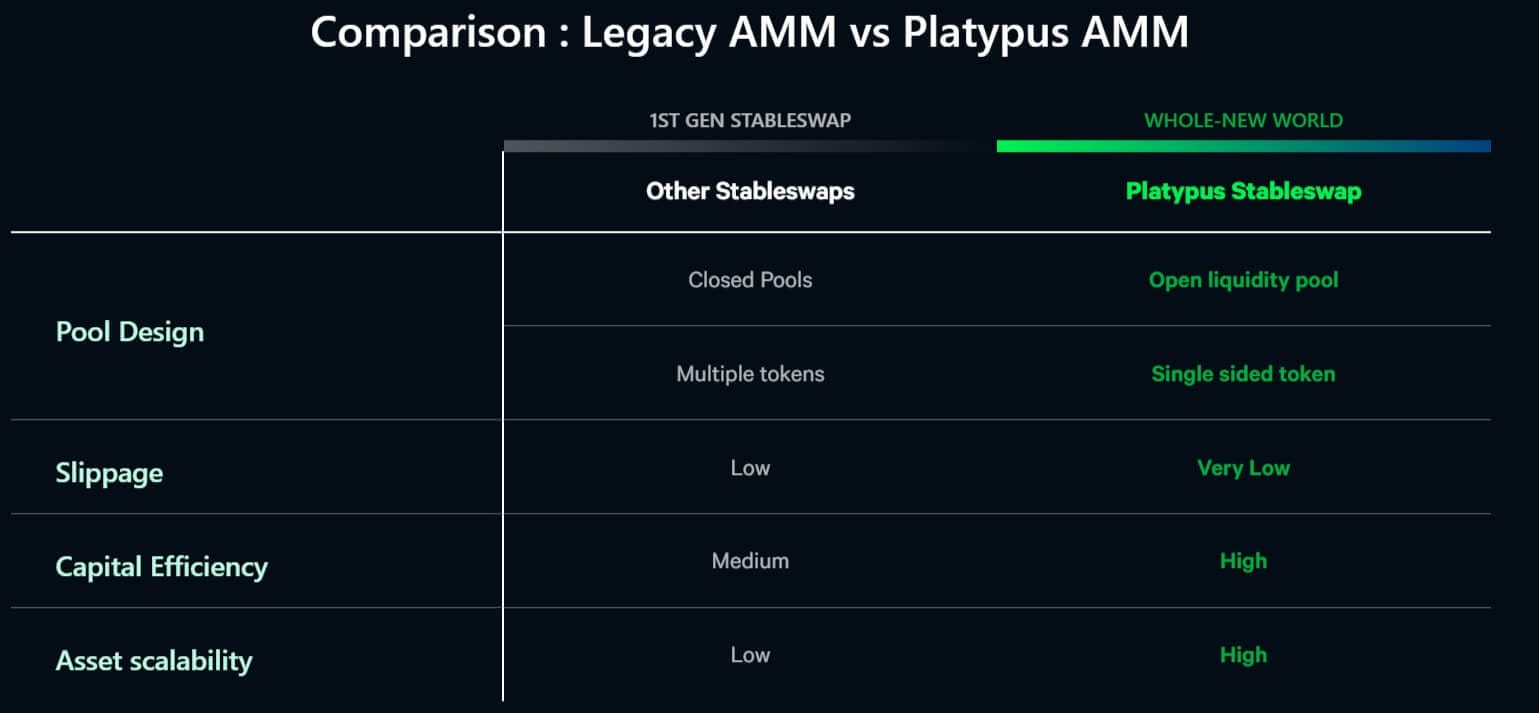Click the green gradient bar under WHOLE-NEW WORLD

(1243, 146)
